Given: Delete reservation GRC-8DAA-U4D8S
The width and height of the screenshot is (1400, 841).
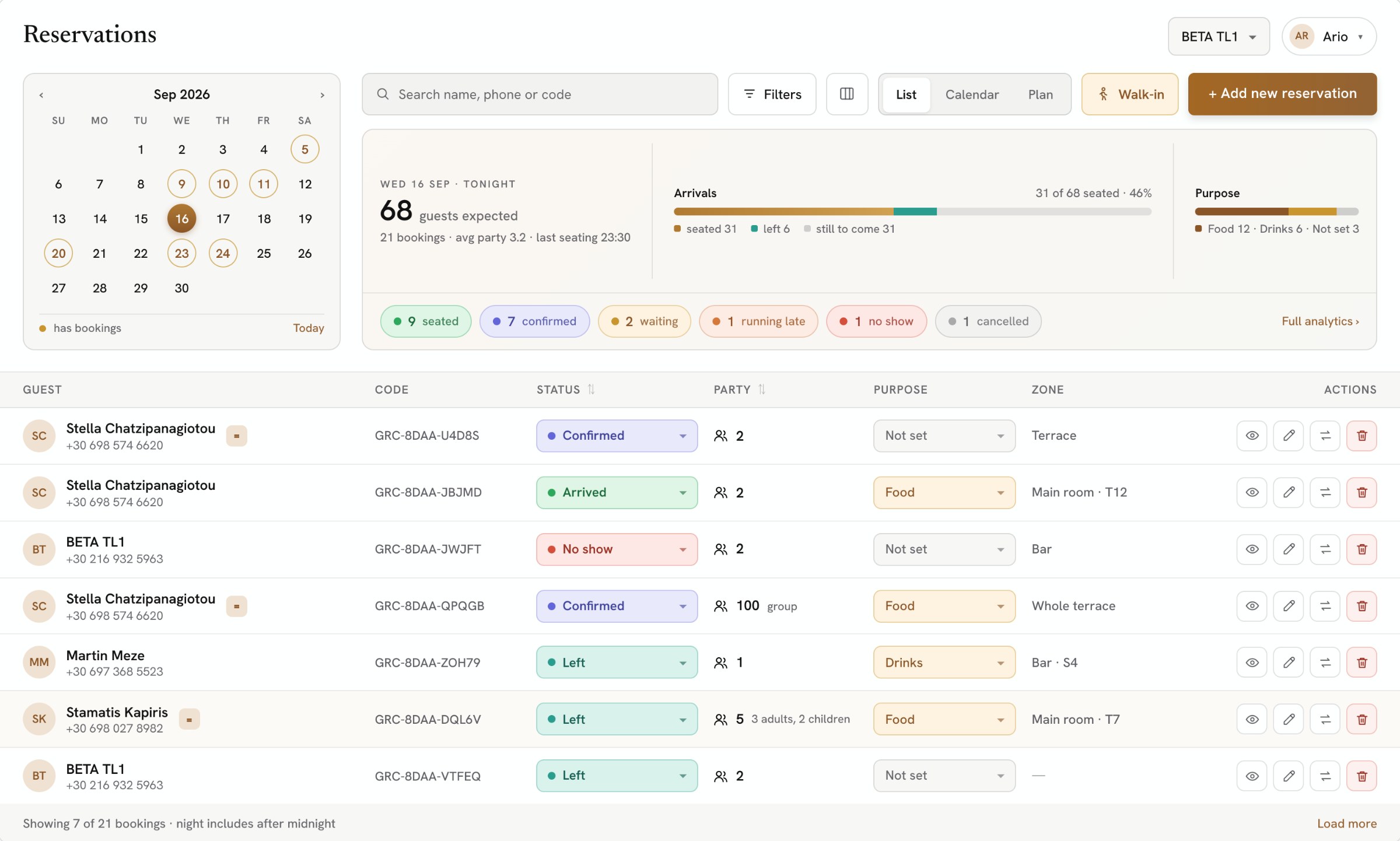Looking at the screenshot, I should point(1361,436).
